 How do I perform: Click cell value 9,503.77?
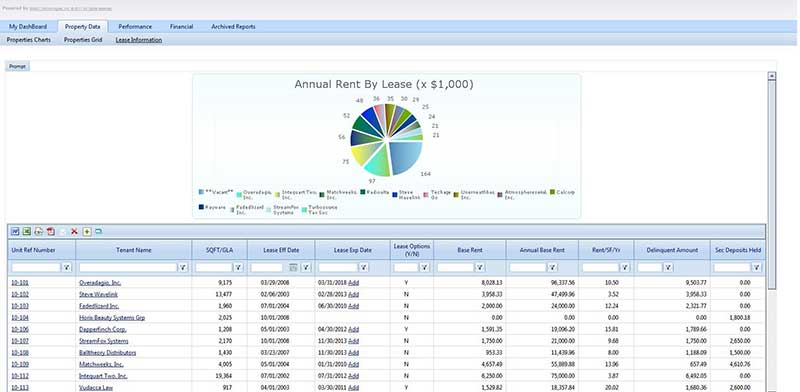[695, 282]
